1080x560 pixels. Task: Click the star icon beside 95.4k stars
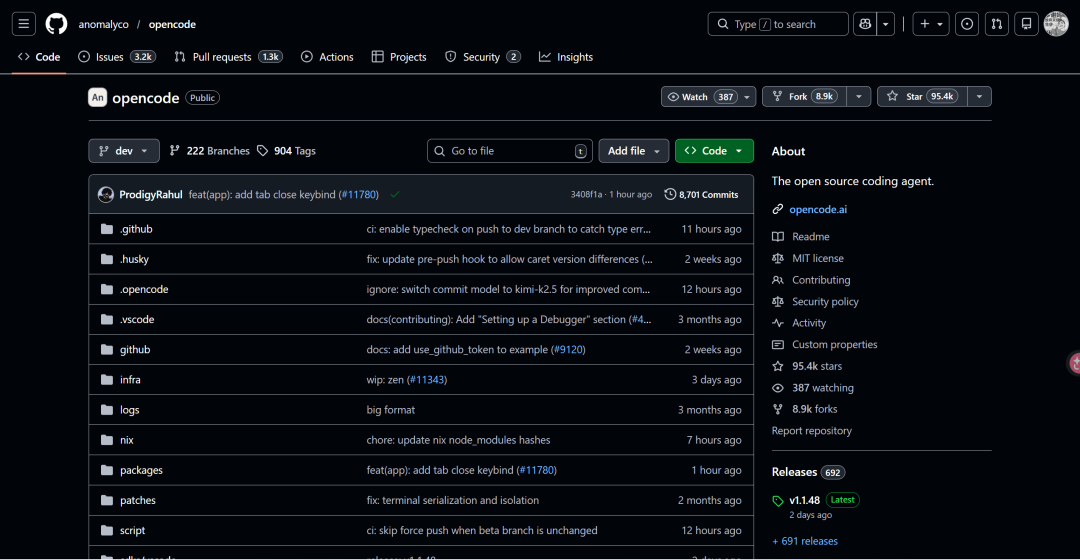[x=778, y=366]
